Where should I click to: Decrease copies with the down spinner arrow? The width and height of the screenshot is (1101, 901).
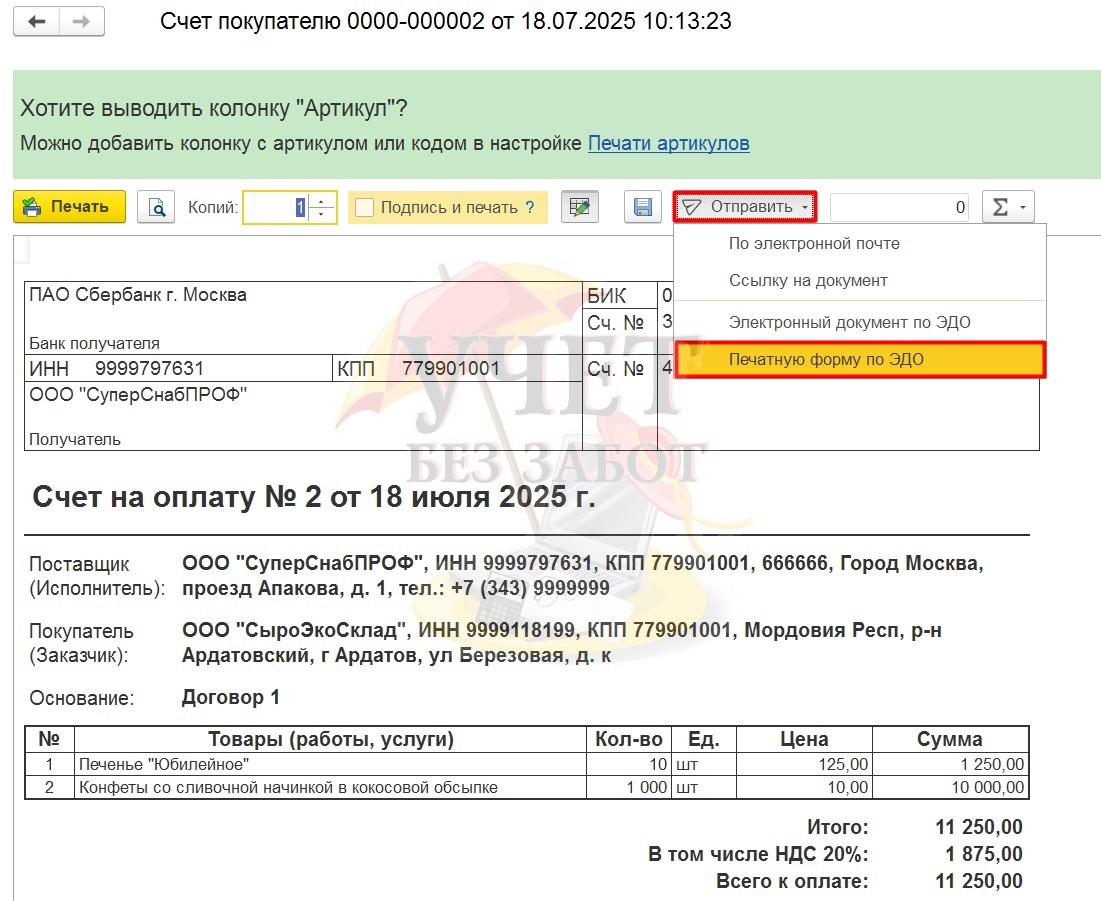click(322, 214)
